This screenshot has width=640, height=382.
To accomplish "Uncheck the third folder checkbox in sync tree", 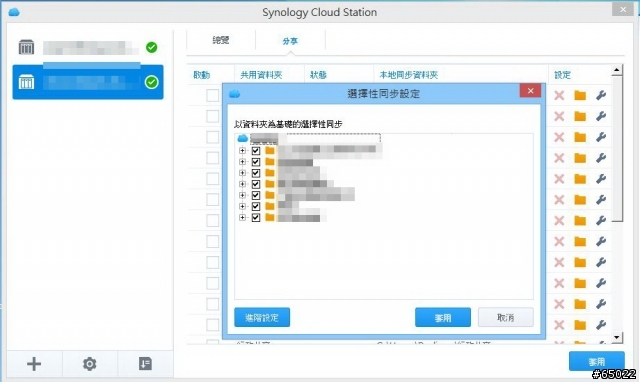I will (x=256, y=173).
